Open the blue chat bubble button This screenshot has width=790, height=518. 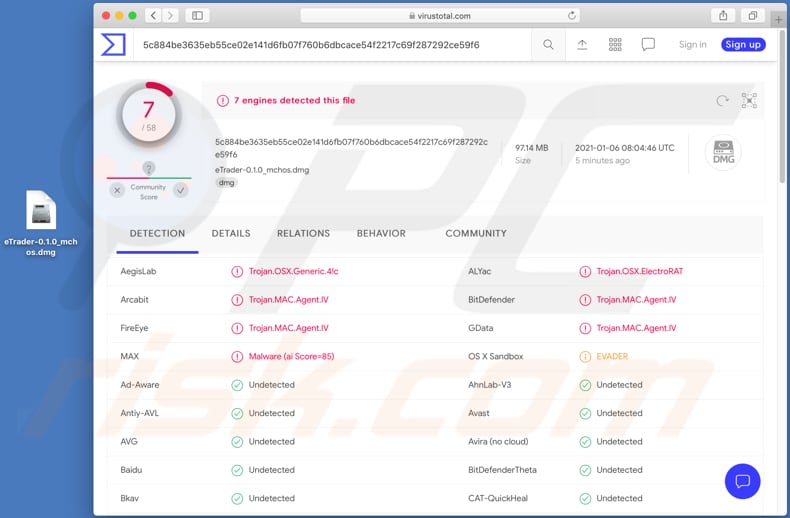click(x=742, y=481)
